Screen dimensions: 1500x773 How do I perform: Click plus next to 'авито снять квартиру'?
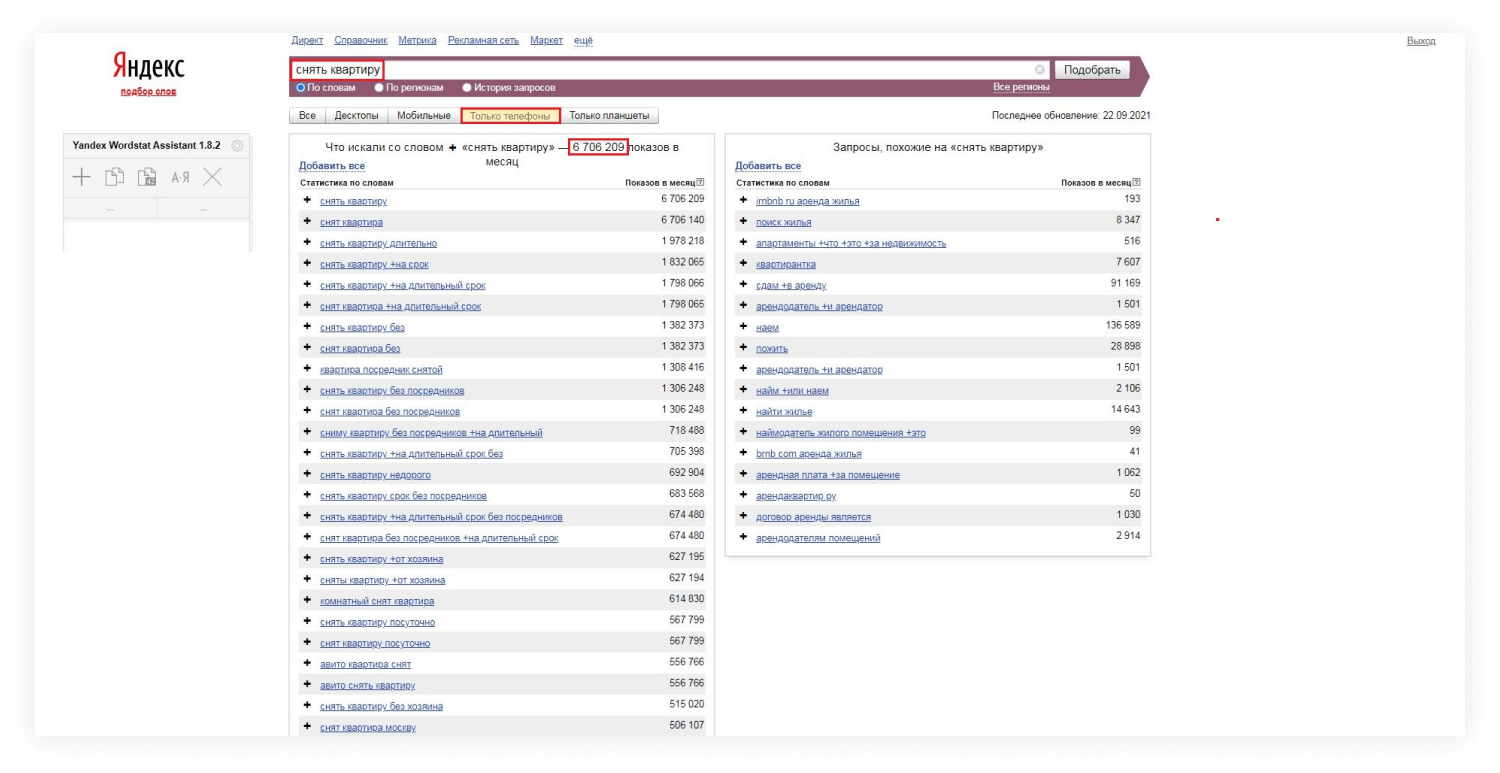coord(308,685)
